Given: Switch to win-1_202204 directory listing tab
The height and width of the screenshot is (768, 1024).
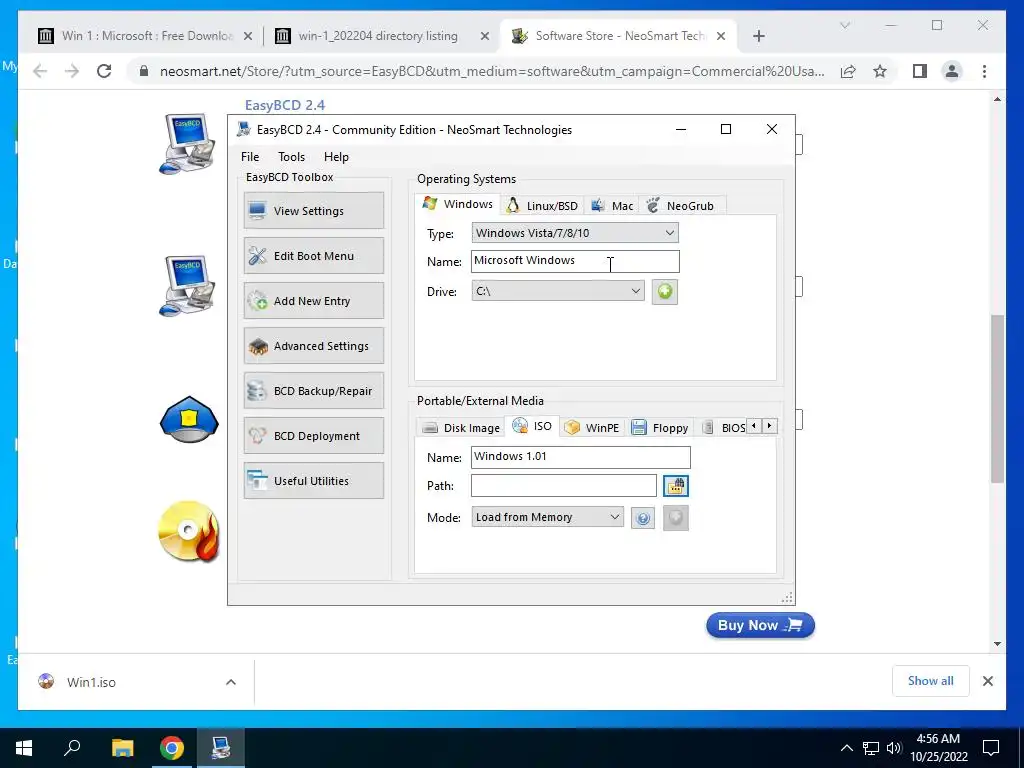Looking at the screenshot, I should pyautogui.click(x=381, y=36).
